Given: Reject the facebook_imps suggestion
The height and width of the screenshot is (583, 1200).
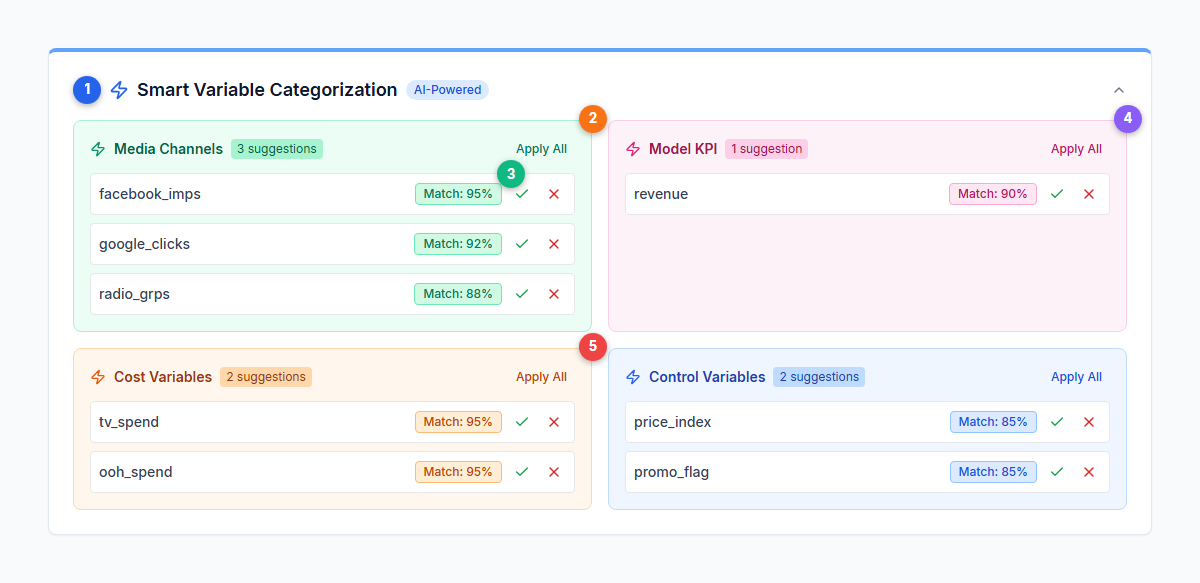Looking at the screenshot, I should [554, 194].
